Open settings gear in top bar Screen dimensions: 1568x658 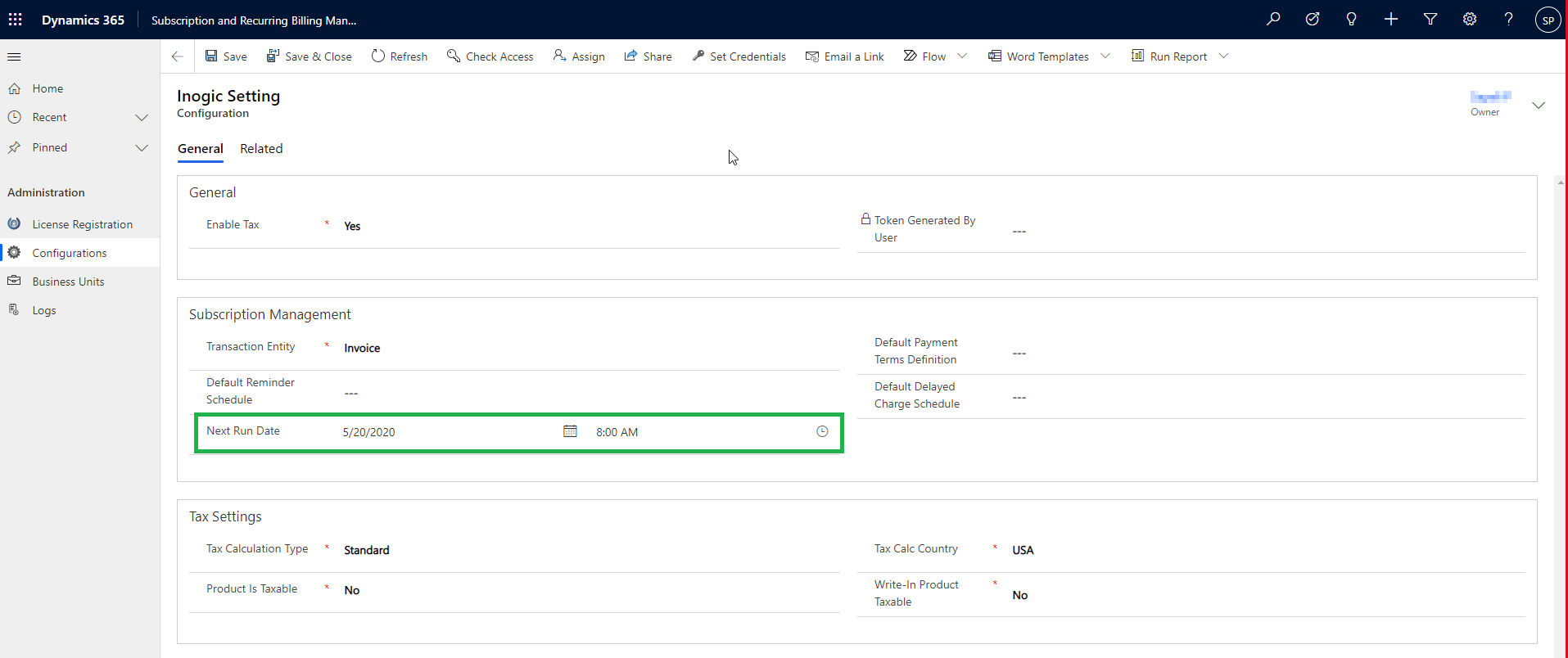click(x=1470, y=19)
